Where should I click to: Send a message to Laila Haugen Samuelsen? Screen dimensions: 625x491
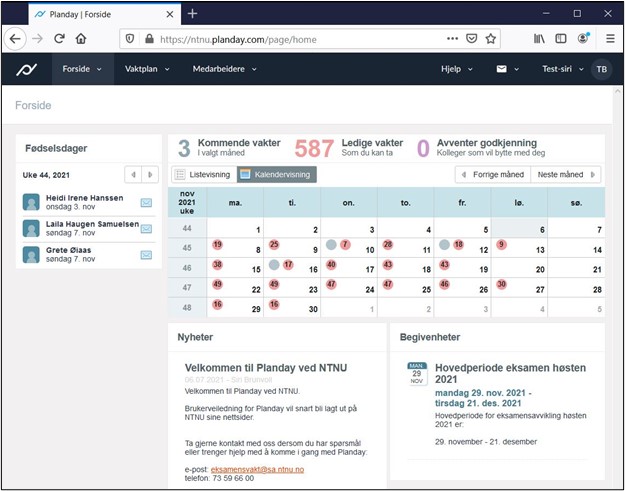(x=146, y=229)
